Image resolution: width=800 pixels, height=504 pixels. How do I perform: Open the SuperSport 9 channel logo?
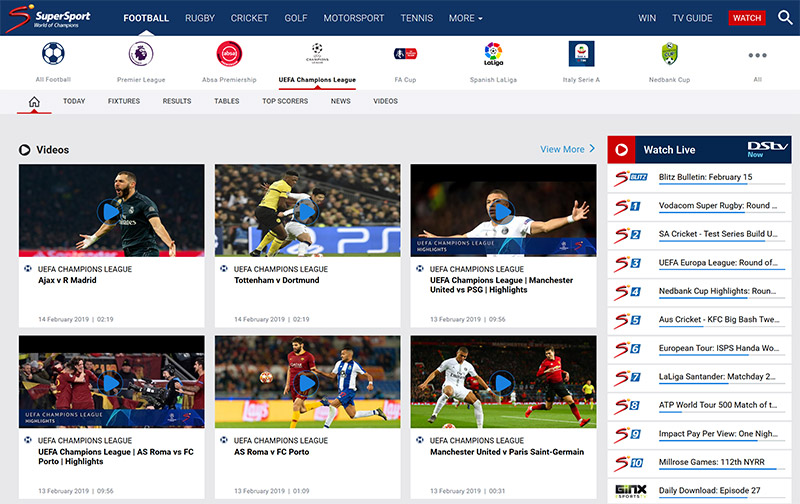627,435
